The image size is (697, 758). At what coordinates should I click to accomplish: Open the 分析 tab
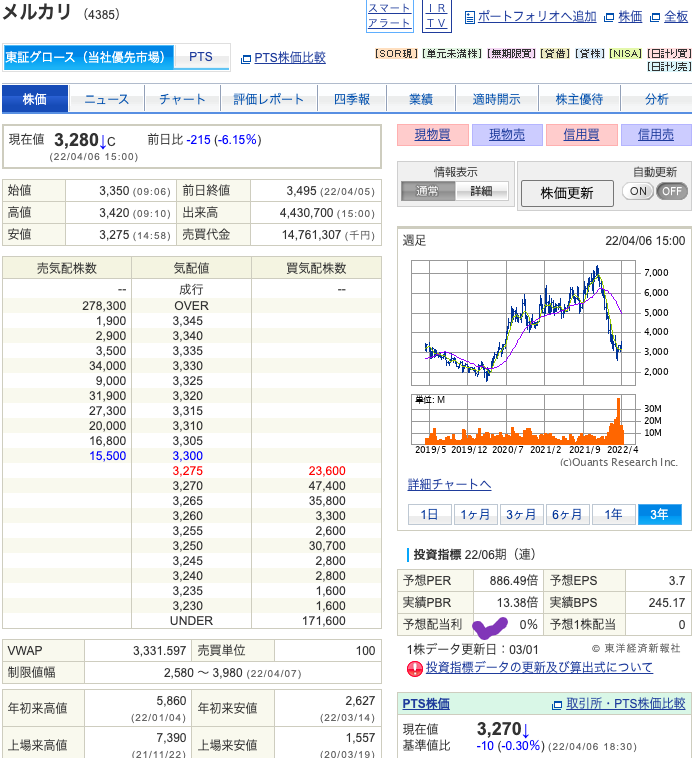[656, 99]
